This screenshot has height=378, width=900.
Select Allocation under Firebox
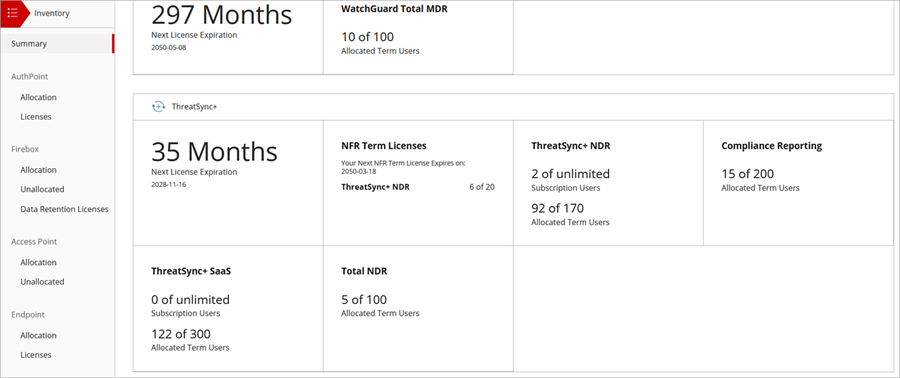[x=38, y=170]
